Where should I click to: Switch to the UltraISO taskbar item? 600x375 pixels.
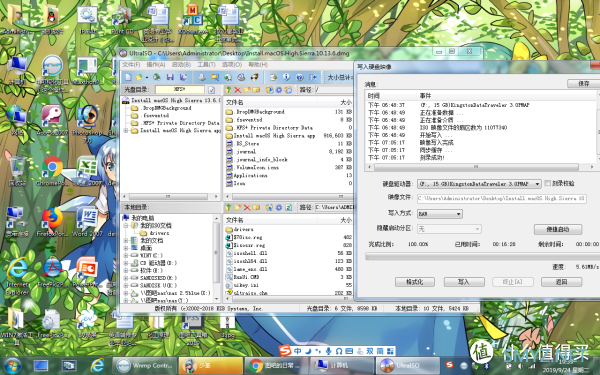pyautogui.click(x=408, y=366)
